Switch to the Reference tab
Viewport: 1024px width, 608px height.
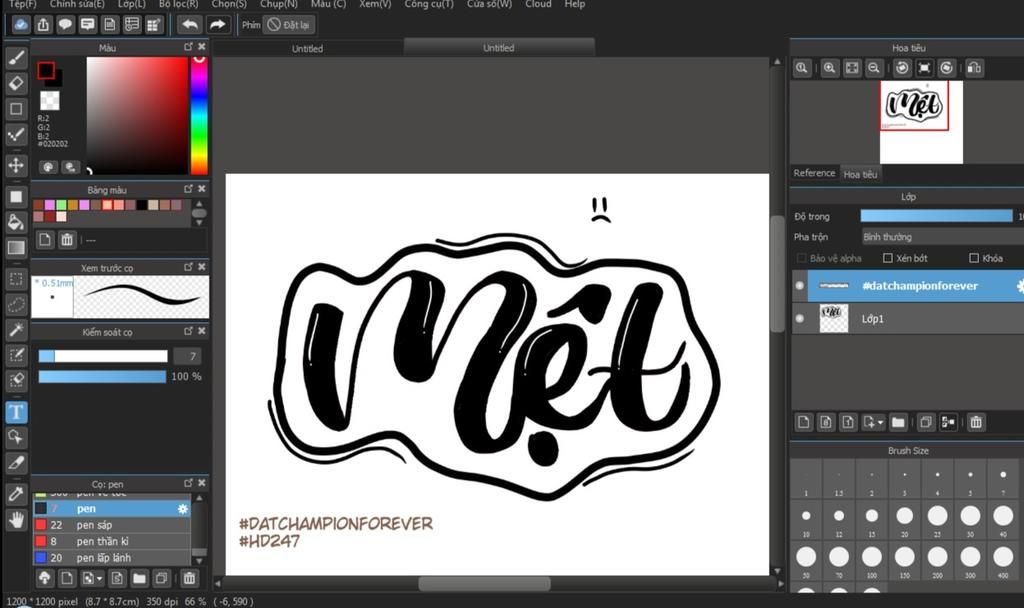pyautogui.click(x=814, y=173)
